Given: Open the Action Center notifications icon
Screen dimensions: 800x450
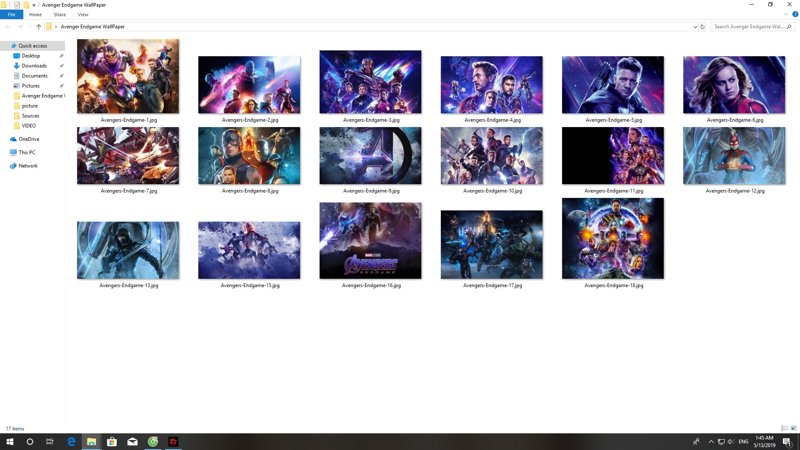Looking at the screenshot, I should (787, 442).
